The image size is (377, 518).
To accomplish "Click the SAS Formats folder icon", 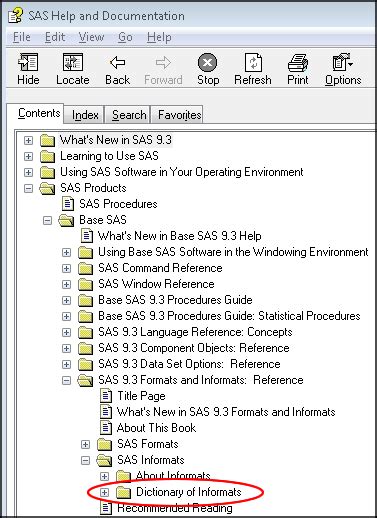I will [x=104, y=444].
